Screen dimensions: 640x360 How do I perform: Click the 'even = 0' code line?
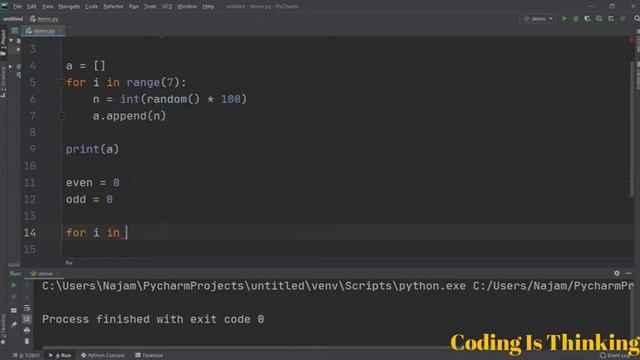point(93,183)
